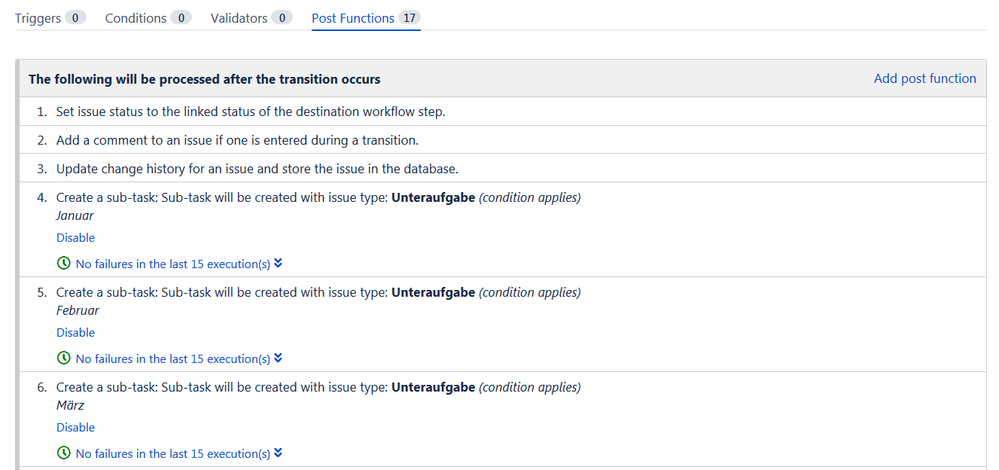Click the Triggers count badge 0
Viewport: 999px width, 470px height.
click(x=75, y=18)
